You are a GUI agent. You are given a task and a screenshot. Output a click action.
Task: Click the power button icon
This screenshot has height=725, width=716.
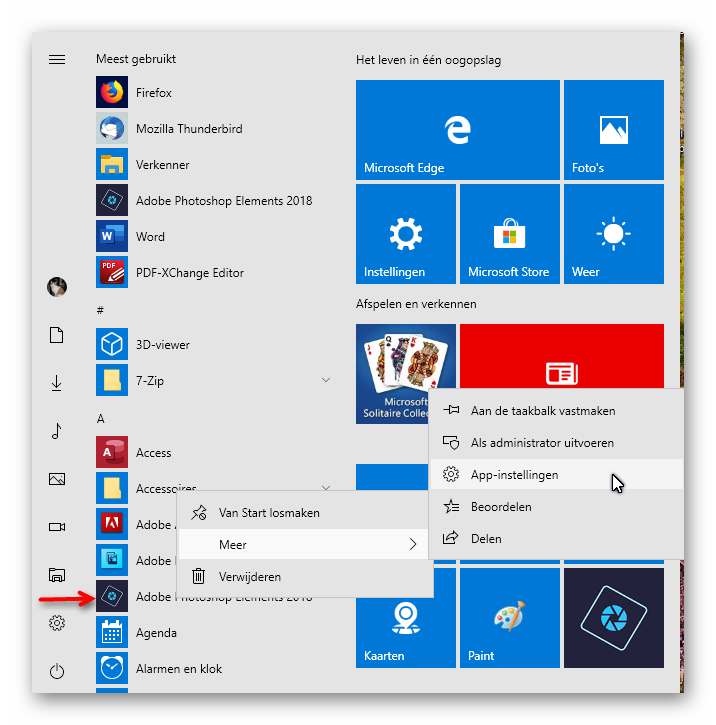pyautogui.click(x=57, y=671)
